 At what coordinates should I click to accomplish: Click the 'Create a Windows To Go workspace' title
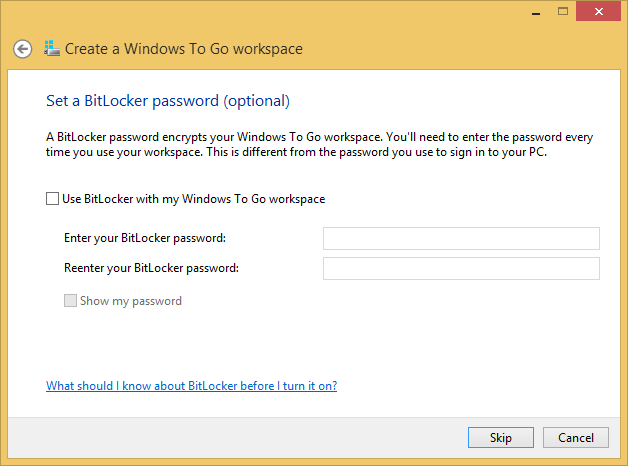click(184, 49)
